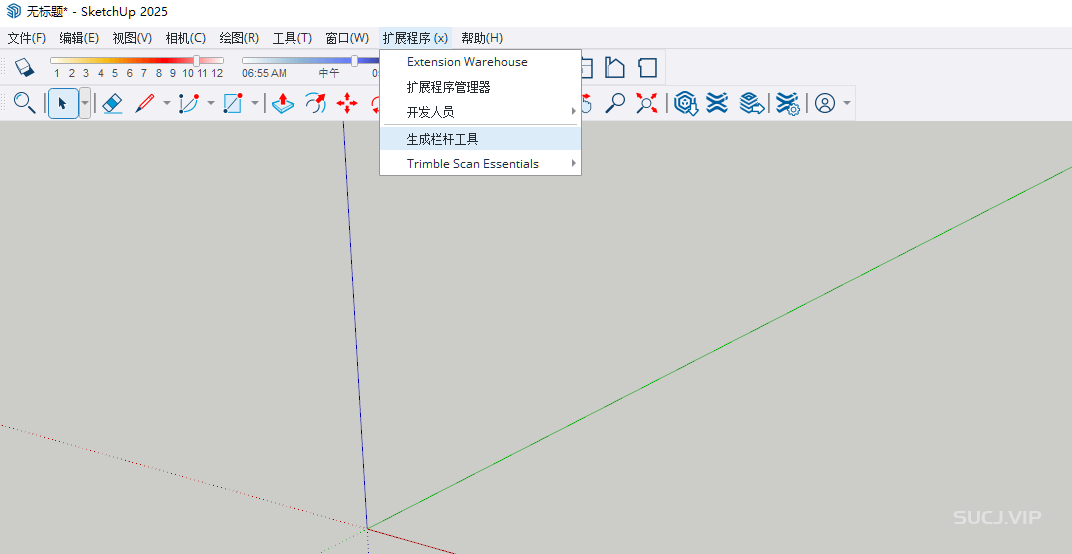Activate the Push/Pull tool

[283, 103]
